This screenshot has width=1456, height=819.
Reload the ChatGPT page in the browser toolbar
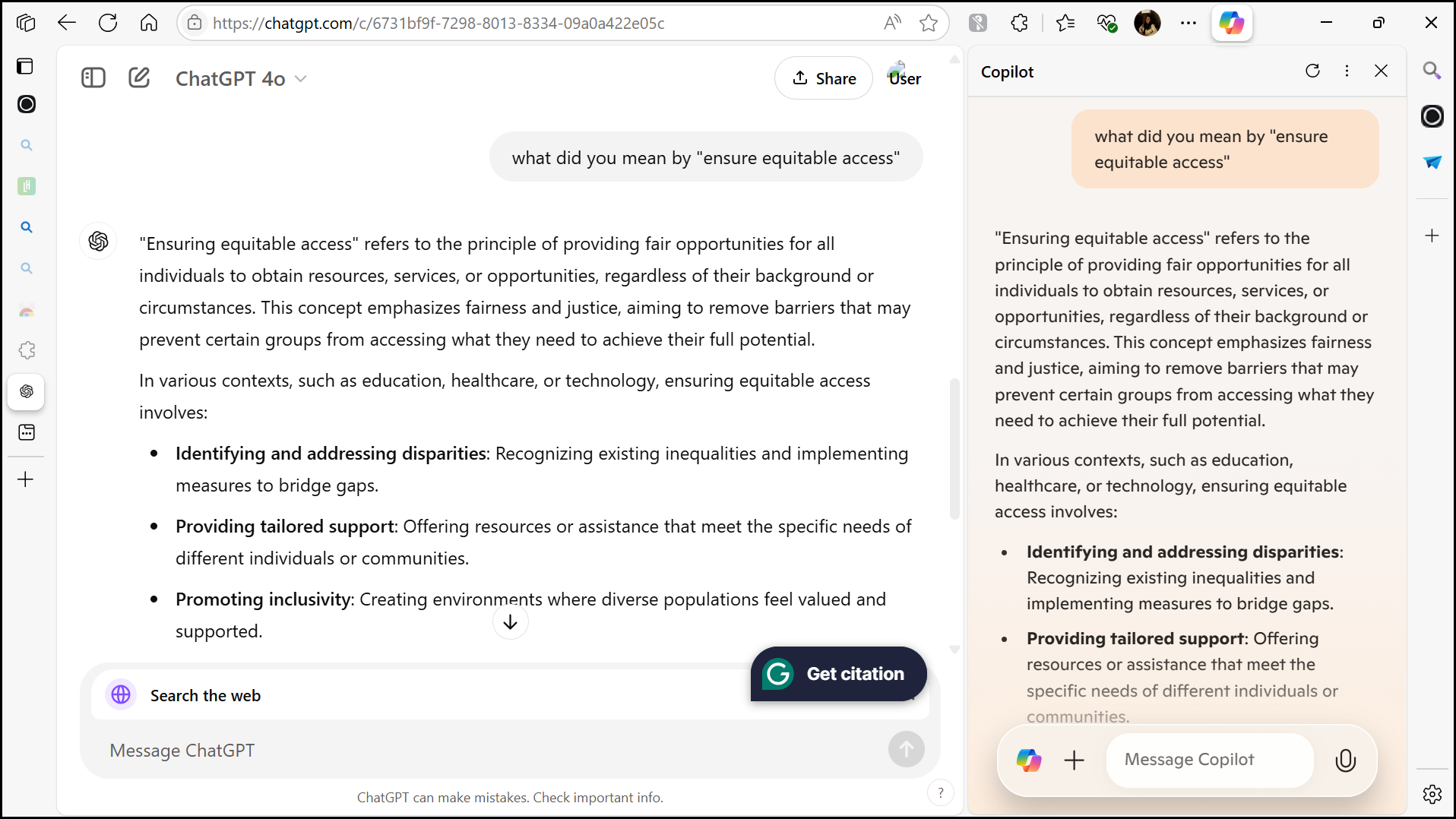point(108,23)
